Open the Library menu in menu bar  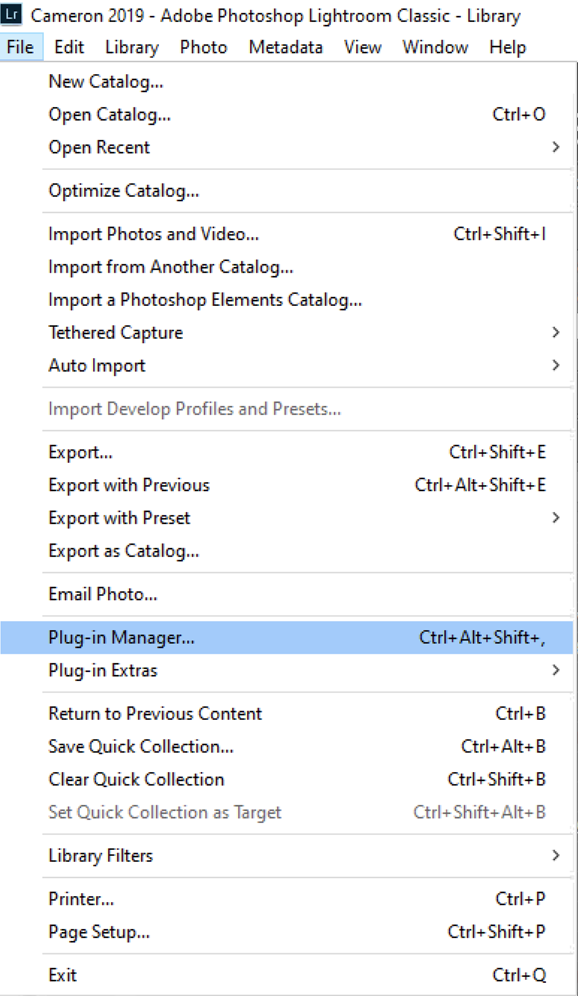tap(132, 47)
